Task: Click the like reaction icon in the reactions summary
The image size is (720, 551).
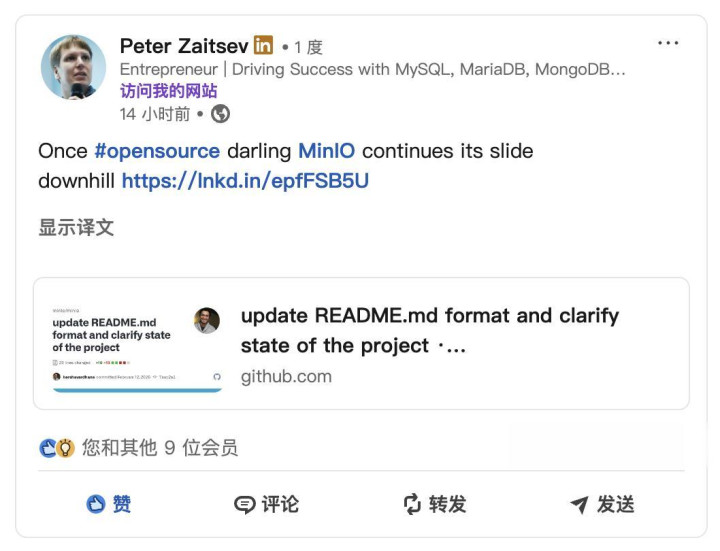Action: pos(47,448)
